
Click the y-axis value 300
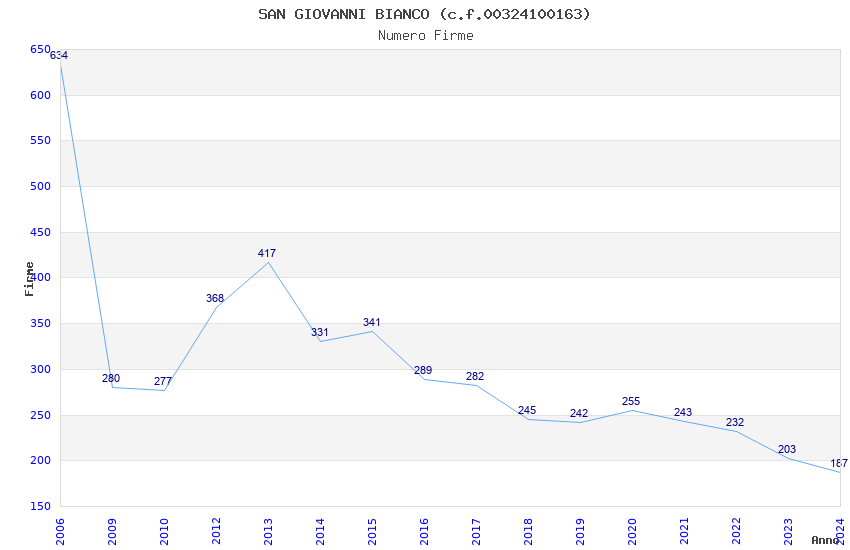point(40,370)
